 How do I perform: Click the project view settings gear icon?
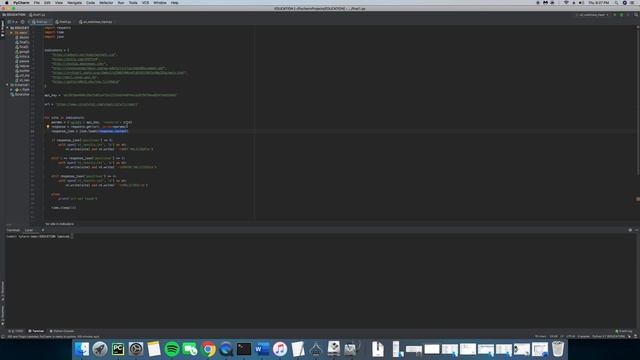23,22
